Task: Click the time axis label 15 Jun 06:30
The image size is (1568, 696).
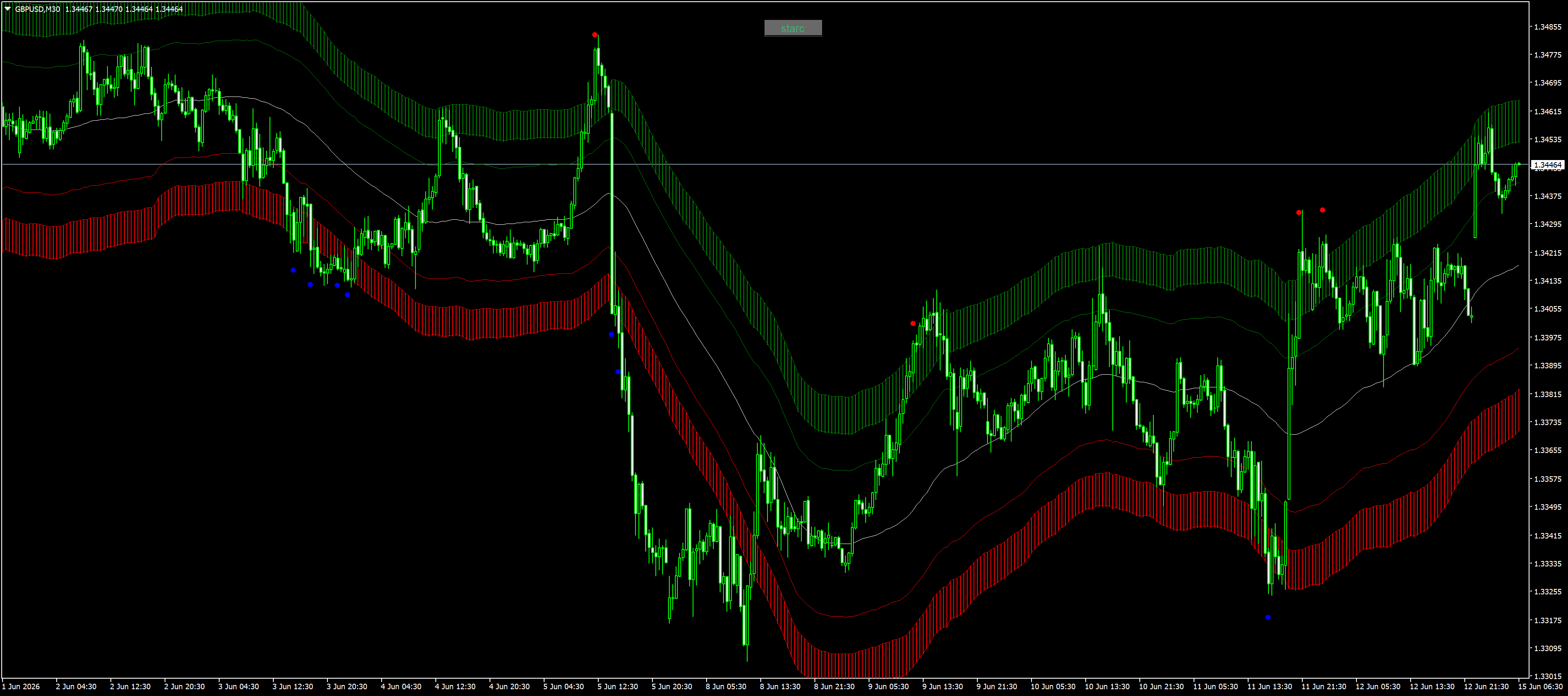Action: click(x=1540, y=686)
